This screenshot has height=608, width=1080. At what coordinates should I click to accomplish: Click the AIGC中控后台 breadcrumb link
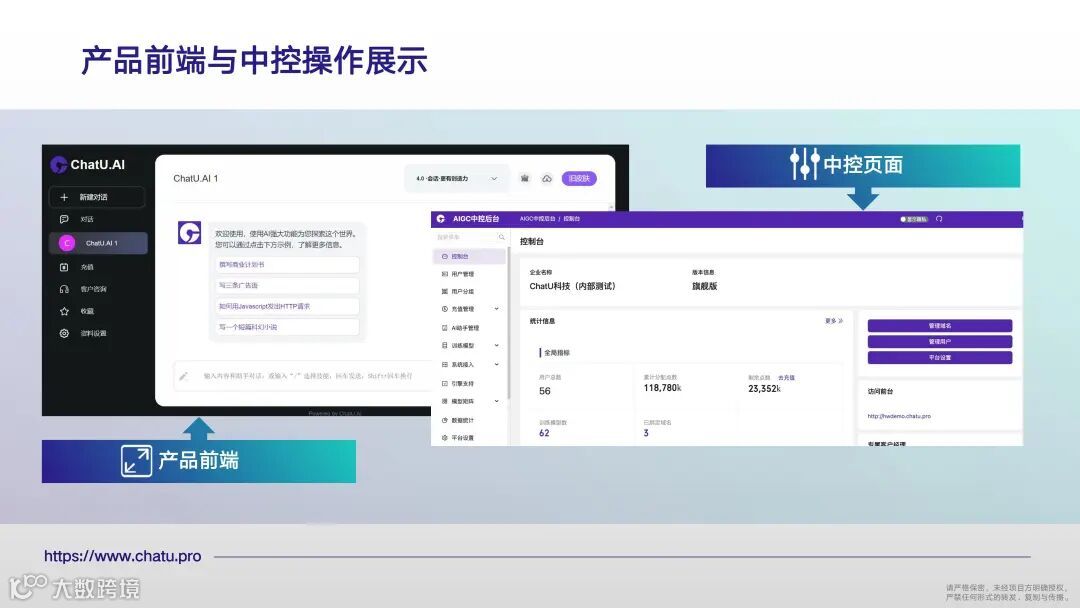pos(537,219)
